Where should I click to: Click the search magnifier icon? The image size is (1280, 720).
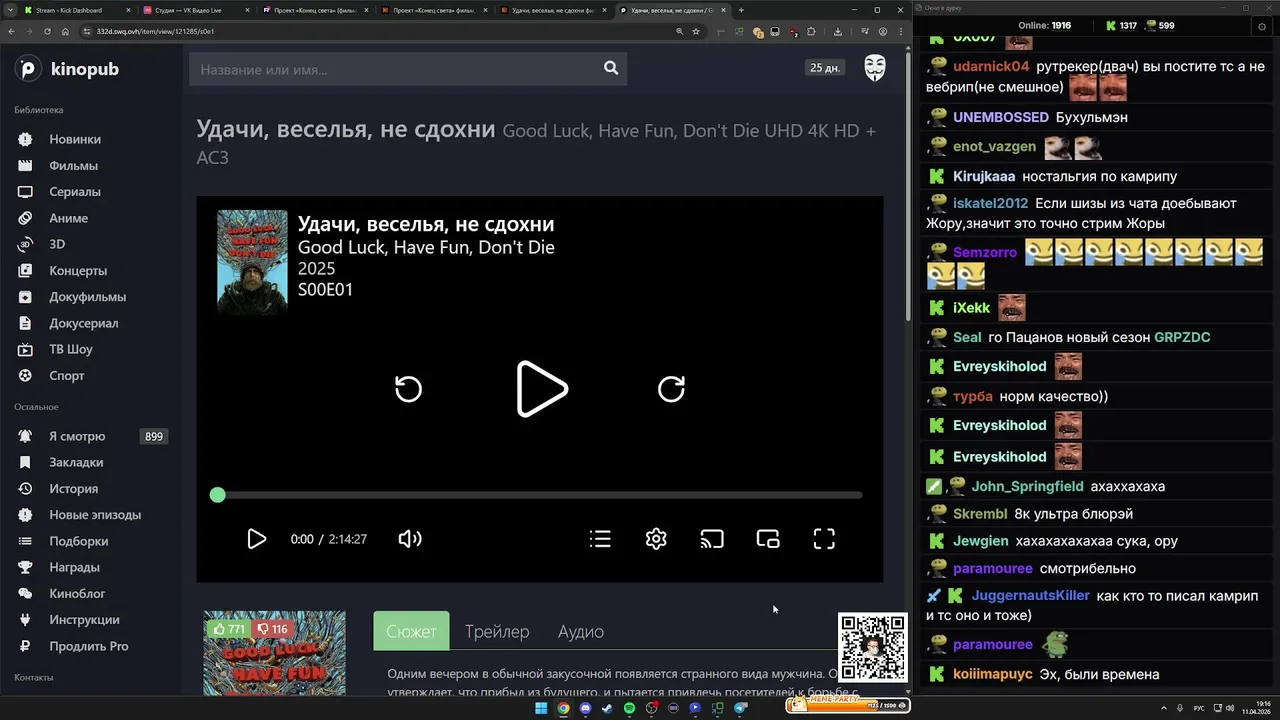611,68
